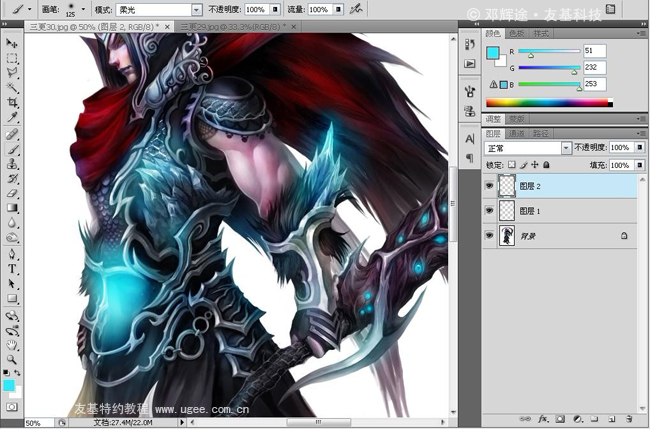The width and height of the screenshot is (650, 429).
Task: Toggle lock position
Action: [535, 165]
